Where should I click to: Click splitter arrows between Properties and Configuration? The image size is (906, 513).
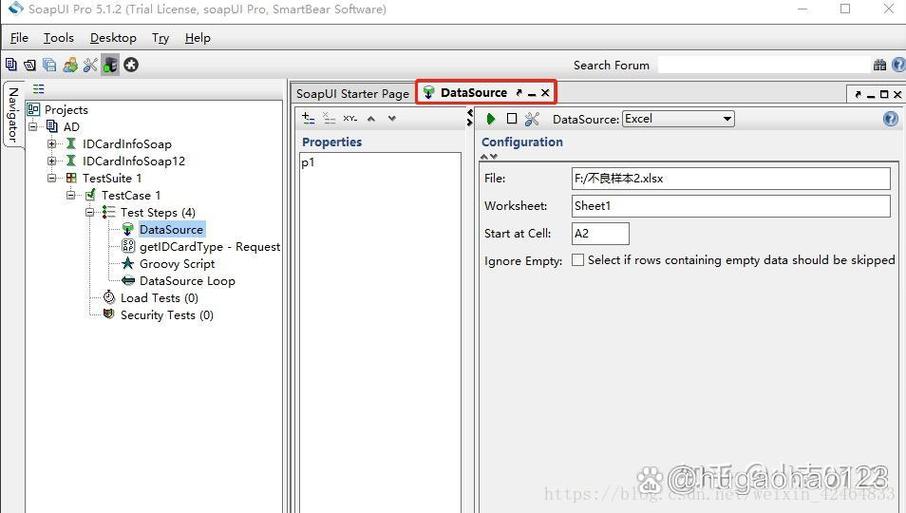click(x=470, y=118)
